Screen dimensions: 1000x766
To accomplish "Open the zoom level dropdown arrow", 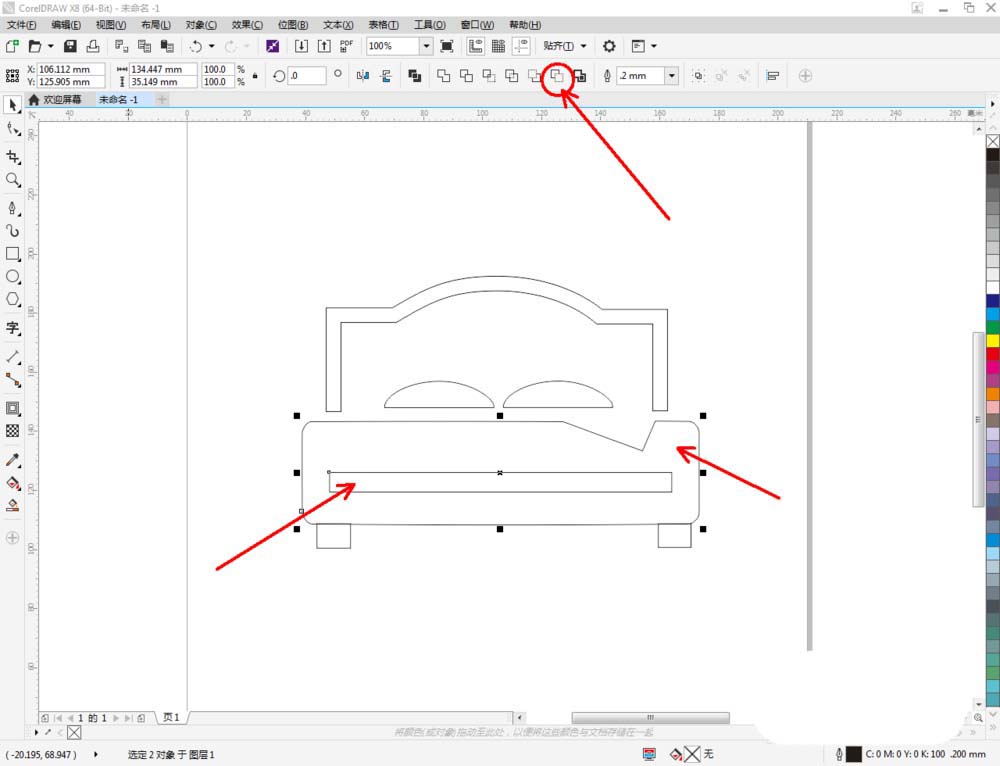I will (x=426, y=46).
